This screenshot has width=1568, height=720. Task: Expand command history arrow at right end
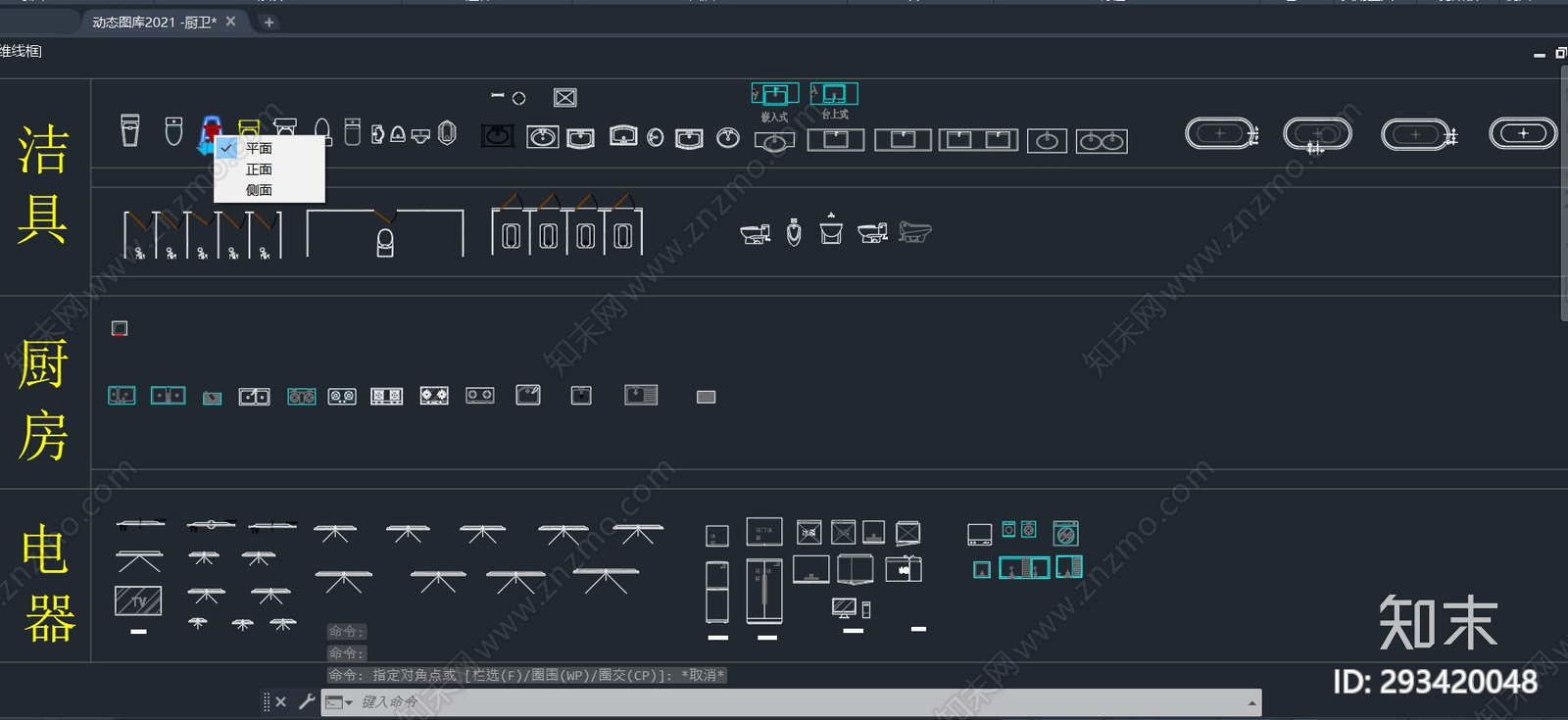click(1251, 702)
